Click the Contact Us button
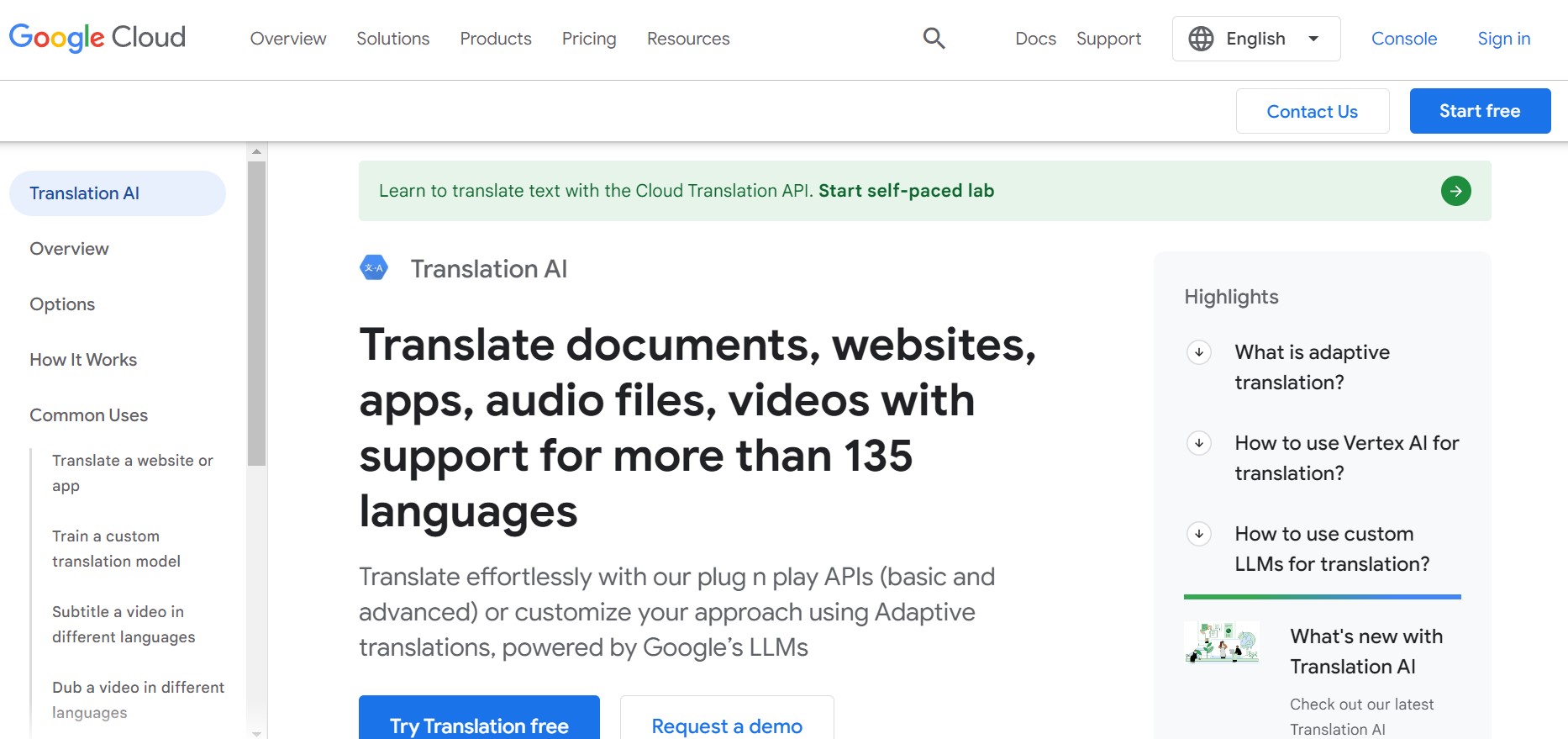The image size is (1568, 739). click(1313, 111)
